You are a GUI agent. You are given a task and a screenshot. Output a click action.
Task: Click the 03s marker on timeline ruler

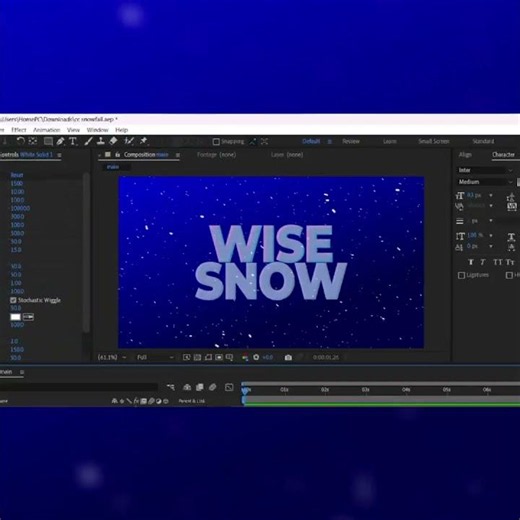coord(365,390)
